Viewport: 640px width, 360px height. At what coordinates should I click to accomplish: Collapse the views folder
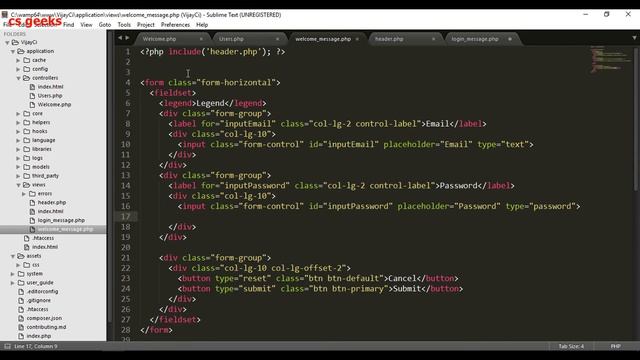18,185
